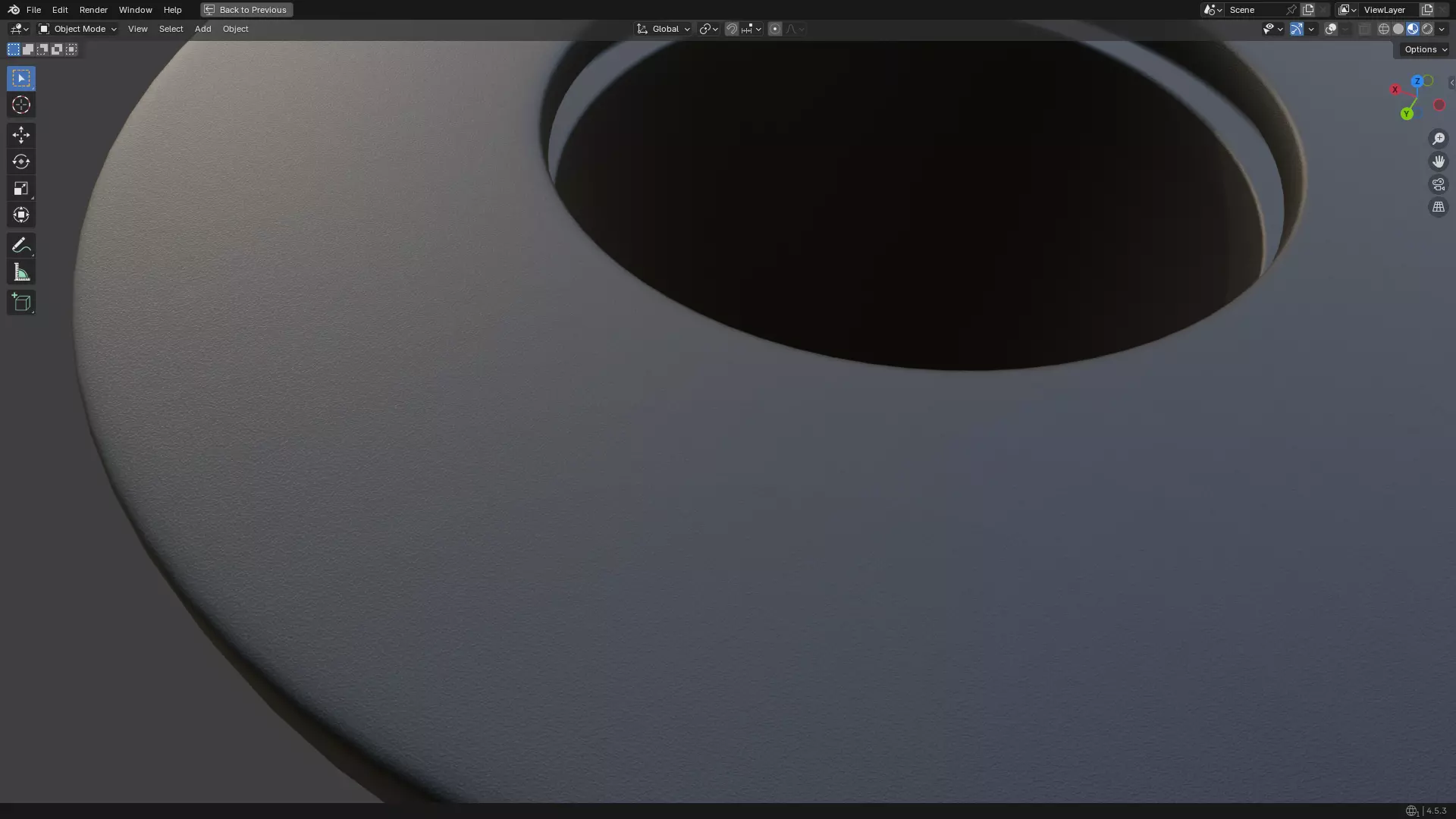Switch to orthographic/perspective grid icon
Image resolution: width=1456 pixels, height=819 pixels.
(x=1438, y=208)
